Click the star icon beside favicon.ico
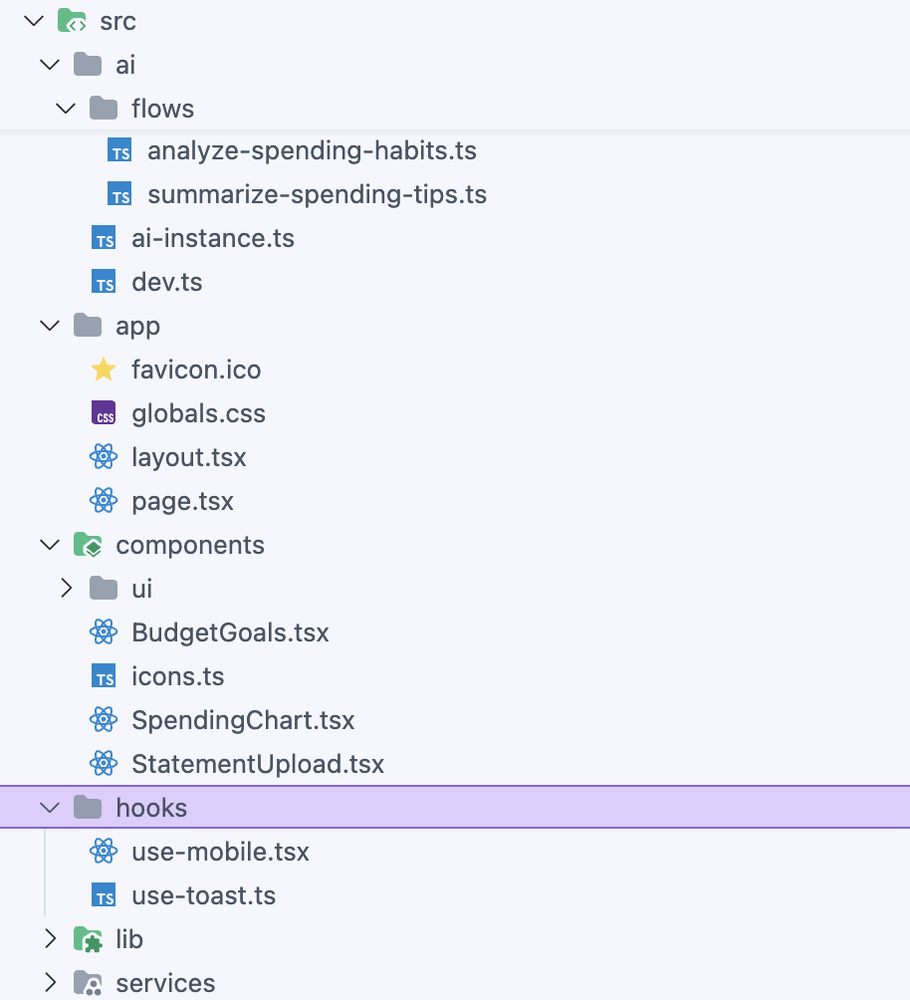Viewport: 910px width, 1000px height. tap(103, 370)
